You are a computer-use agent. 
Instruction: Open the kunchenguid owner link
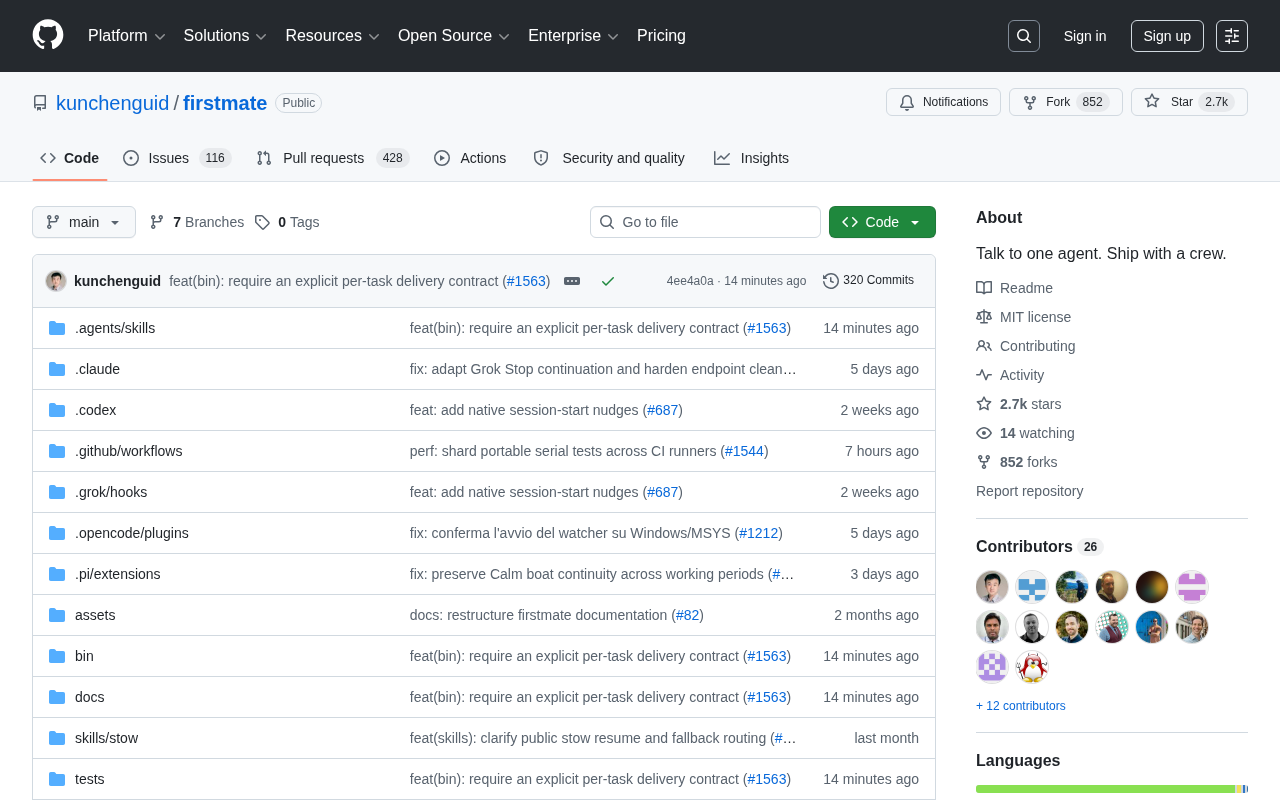click(113, 103)
